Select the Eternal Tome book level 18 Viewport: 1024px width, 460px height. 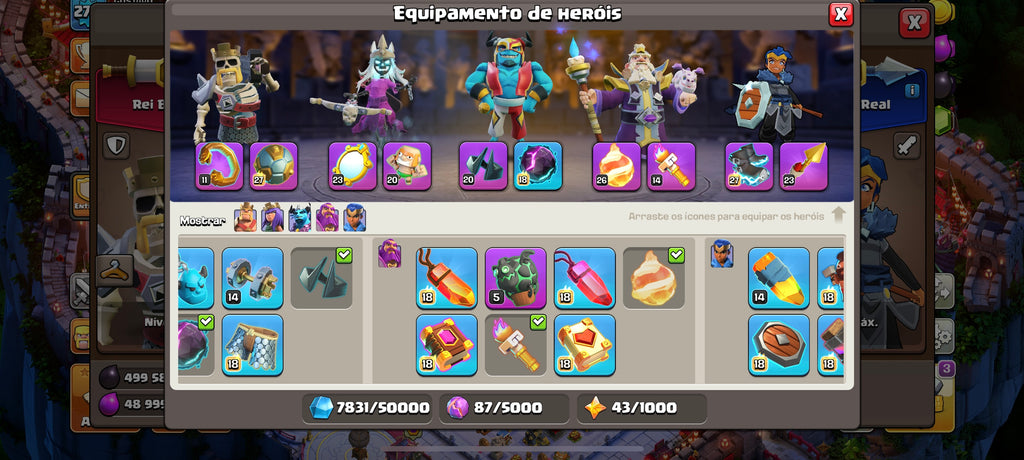pos(447,345)
